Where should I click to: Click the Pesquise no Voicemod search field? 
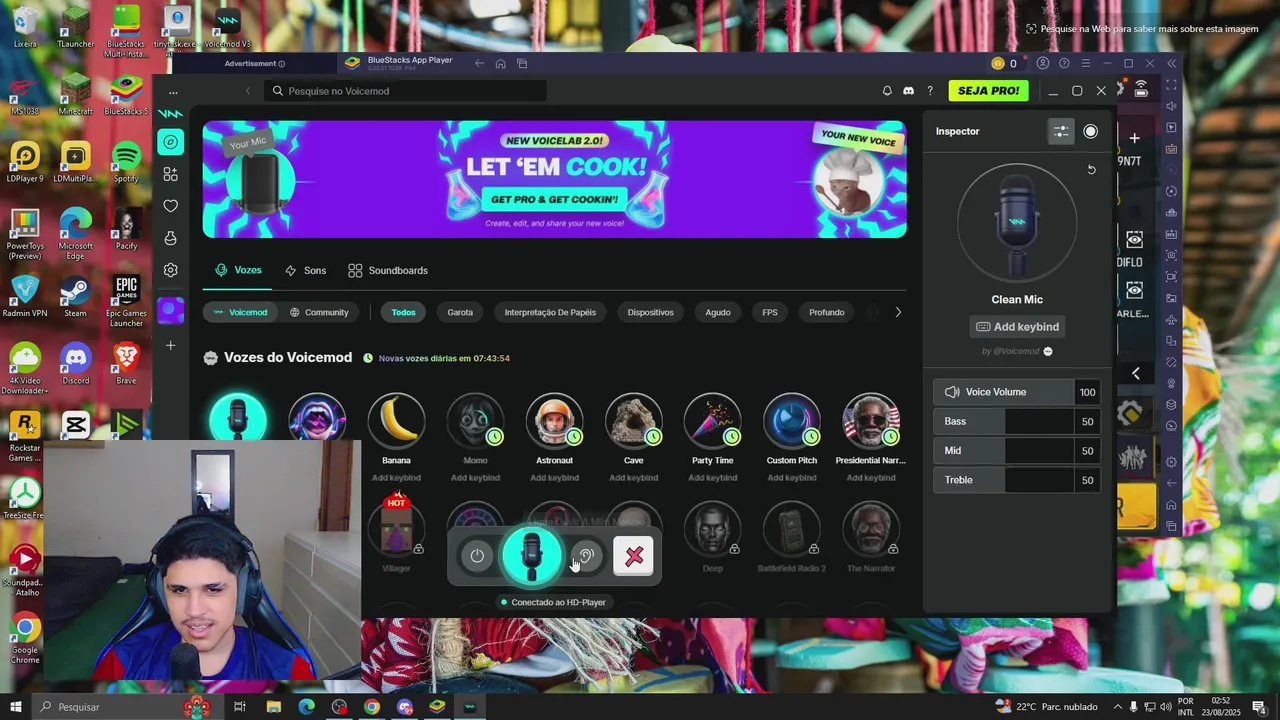pos(406,91)
